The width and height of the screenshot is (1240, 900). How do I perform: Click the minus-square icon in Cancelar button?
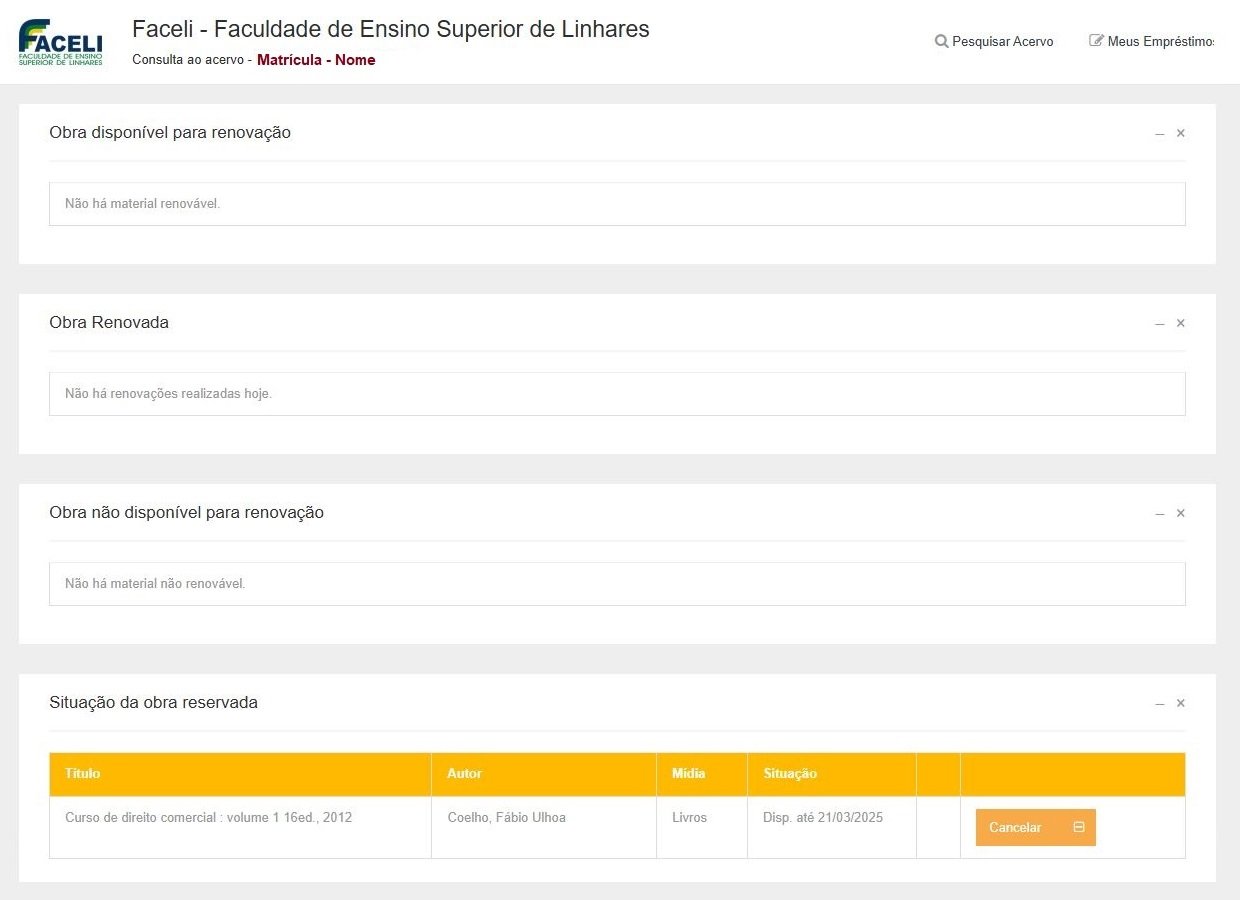point(1079,827)
